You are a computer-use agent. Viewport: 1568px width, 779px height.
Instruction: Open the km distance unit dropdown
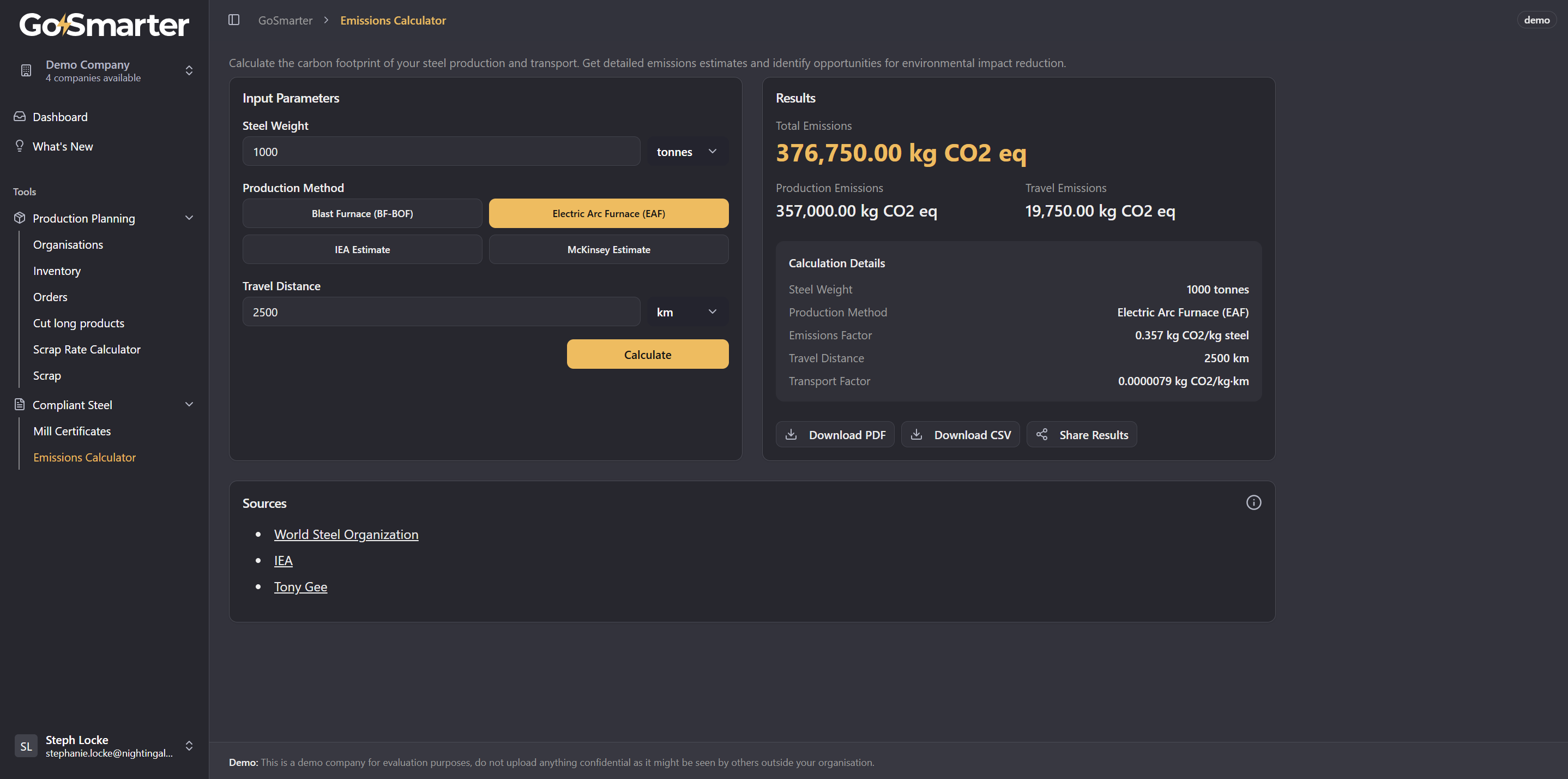coord(686,312)
